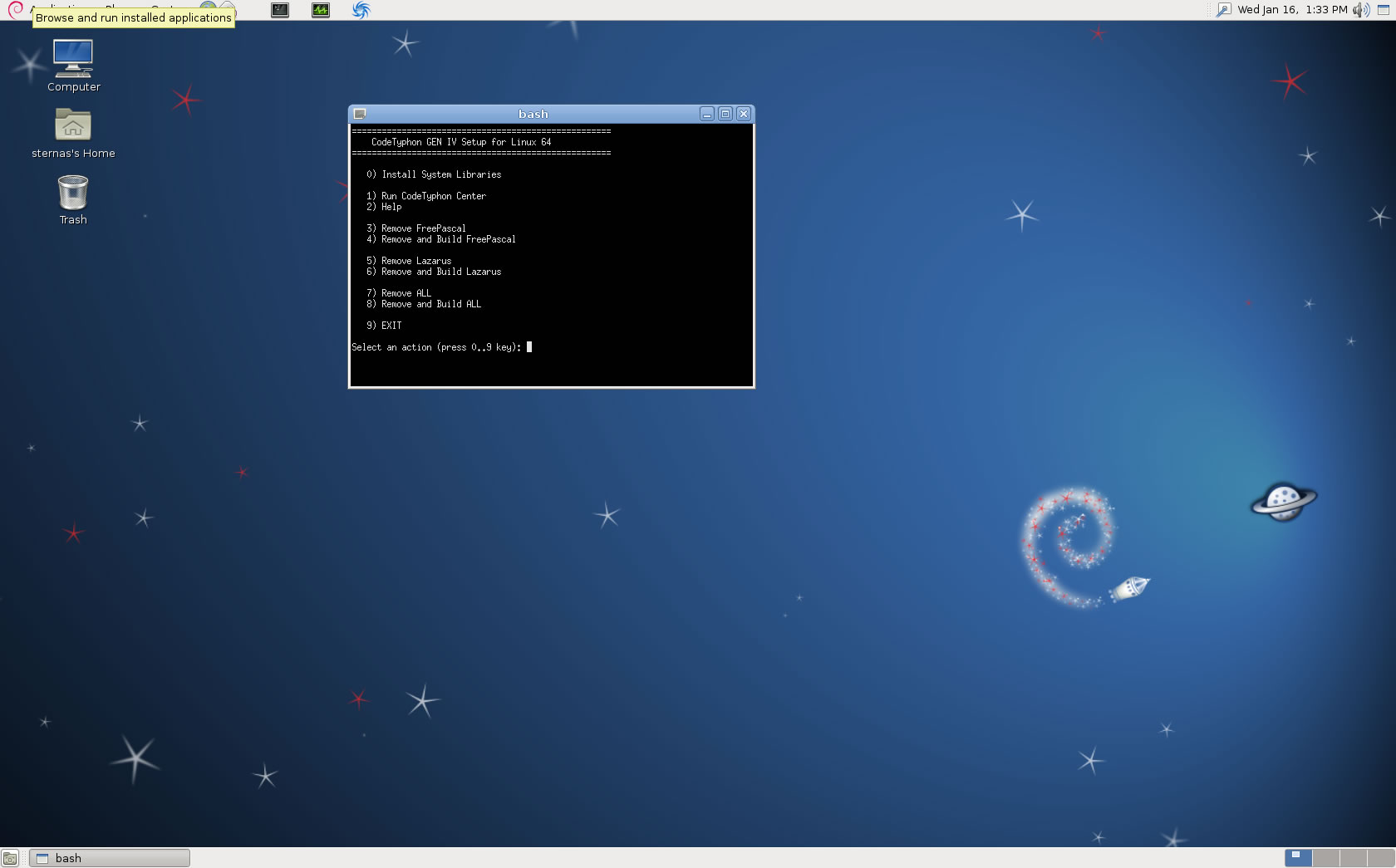
Task: Click the '9) EXIT' line in the terminal
Action: click(x=384, y=326)
